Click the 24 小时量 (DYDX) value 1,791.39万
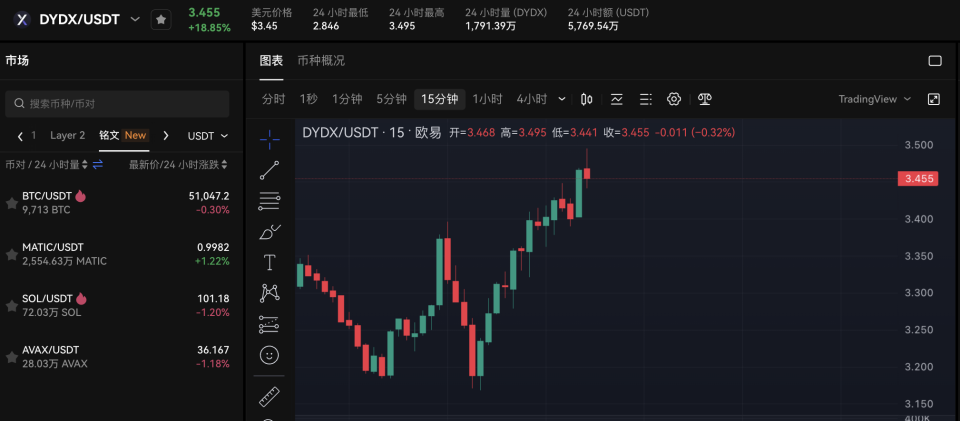The width and height of the screenshot is (960, 421). point(490,26)
